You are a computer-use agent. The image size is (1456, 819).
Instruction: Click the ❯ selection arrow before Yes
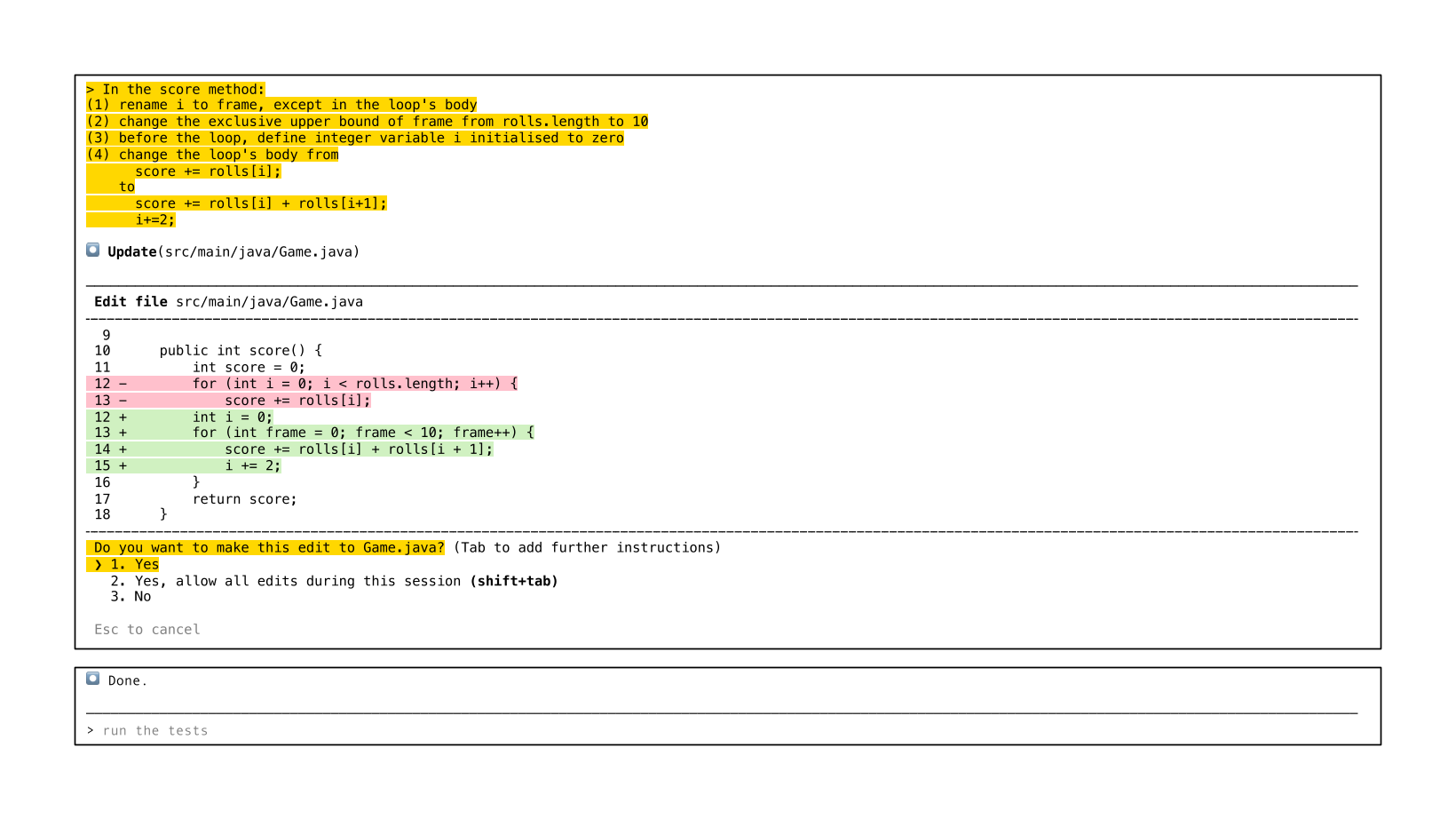98,565
